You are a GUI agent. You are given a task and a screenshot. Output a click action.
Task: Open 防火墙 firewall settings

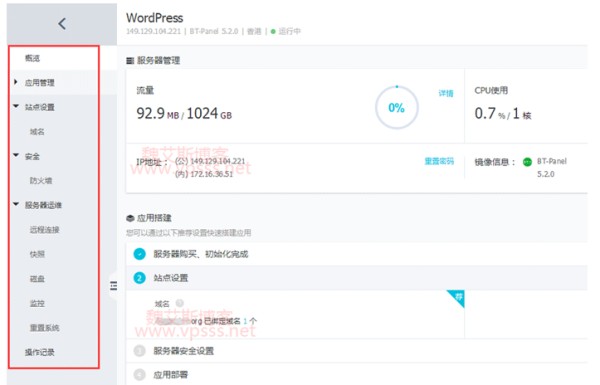[x=41, y=181]
